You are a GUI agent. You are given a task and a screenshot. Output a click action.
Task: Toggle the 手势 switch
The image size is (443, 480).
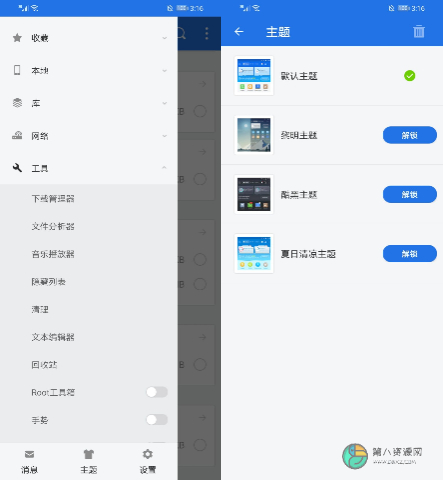(x=157, y=420)
